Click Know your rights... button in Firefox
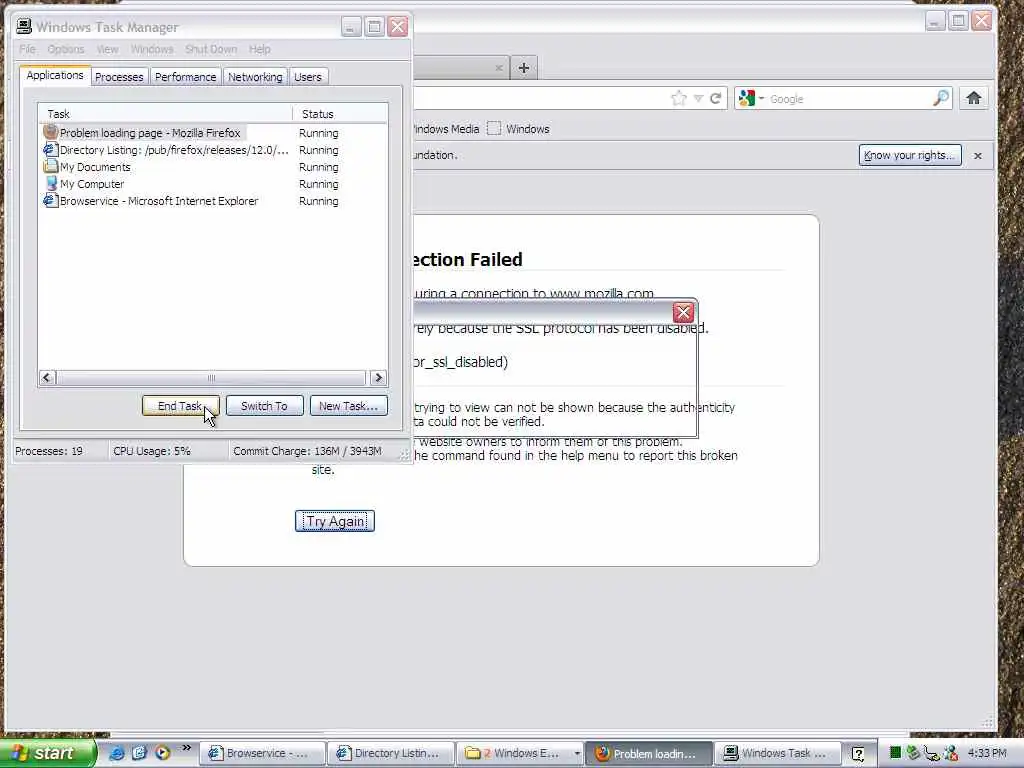The image size is (1024, 768). (910, 155)
